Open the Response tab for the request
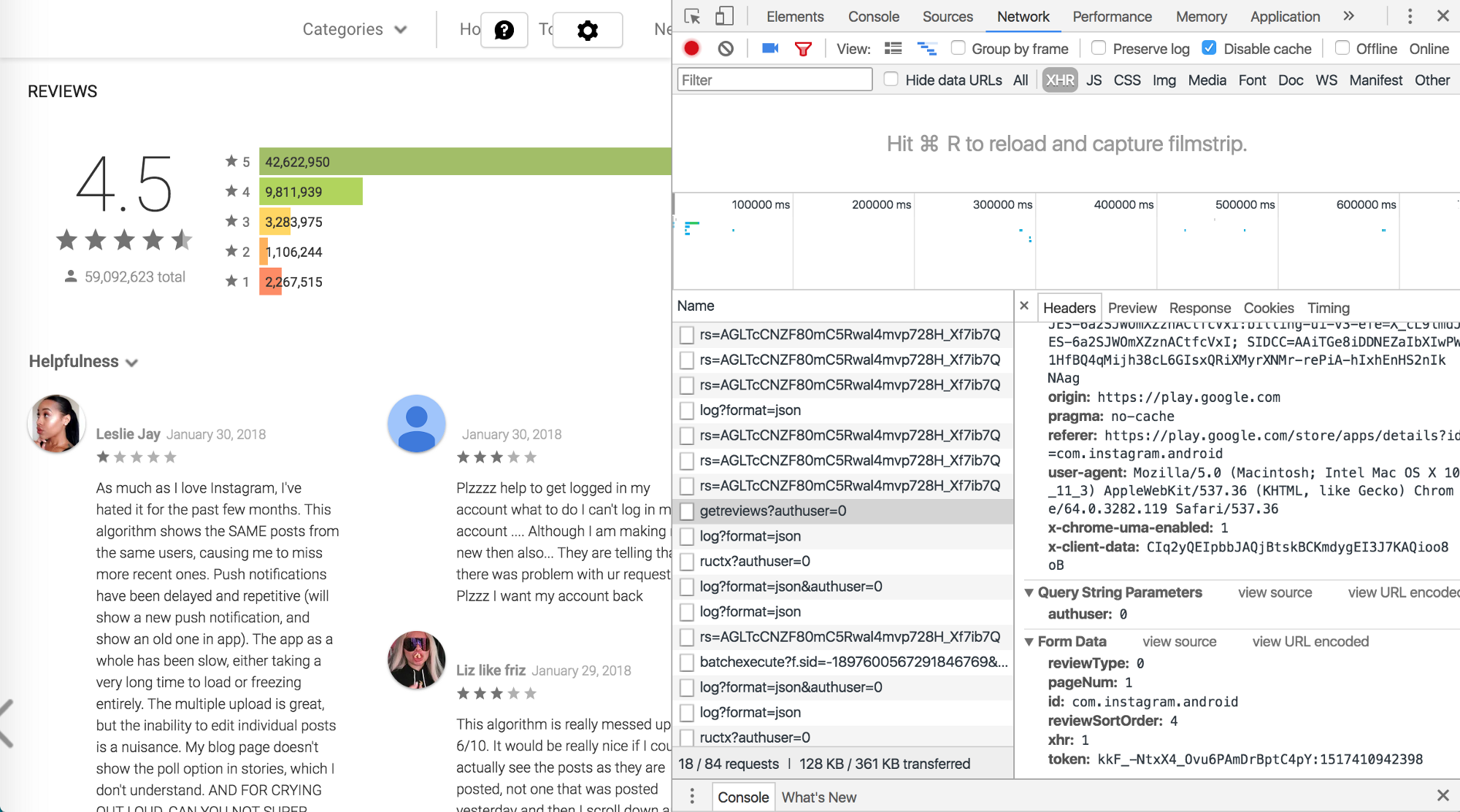Image resolution: width=1460 pixels, height=812 pixels. point(1199,308)
